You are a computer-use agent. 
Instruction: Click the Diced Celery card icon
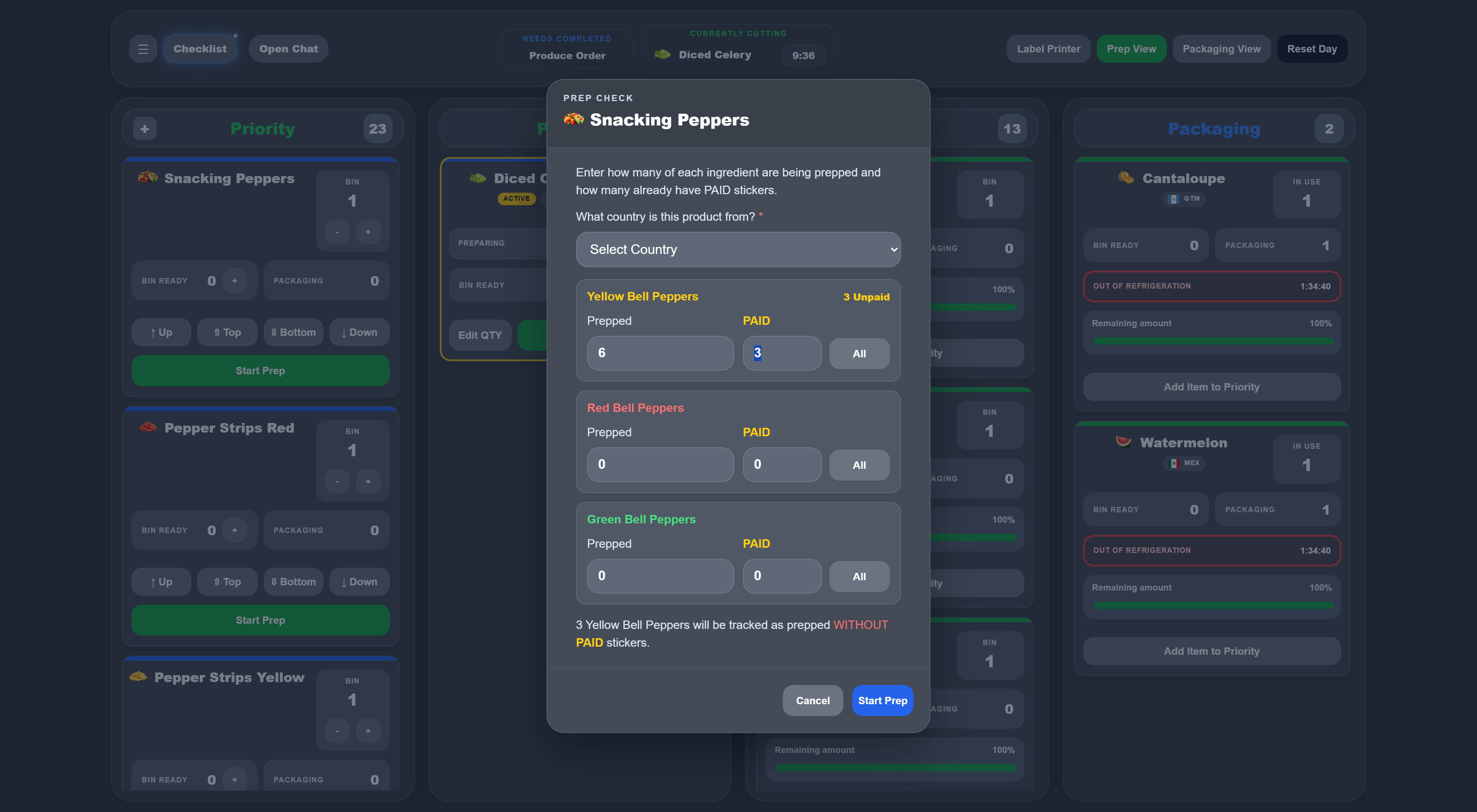pyautogui.click(x=477, y=178)
